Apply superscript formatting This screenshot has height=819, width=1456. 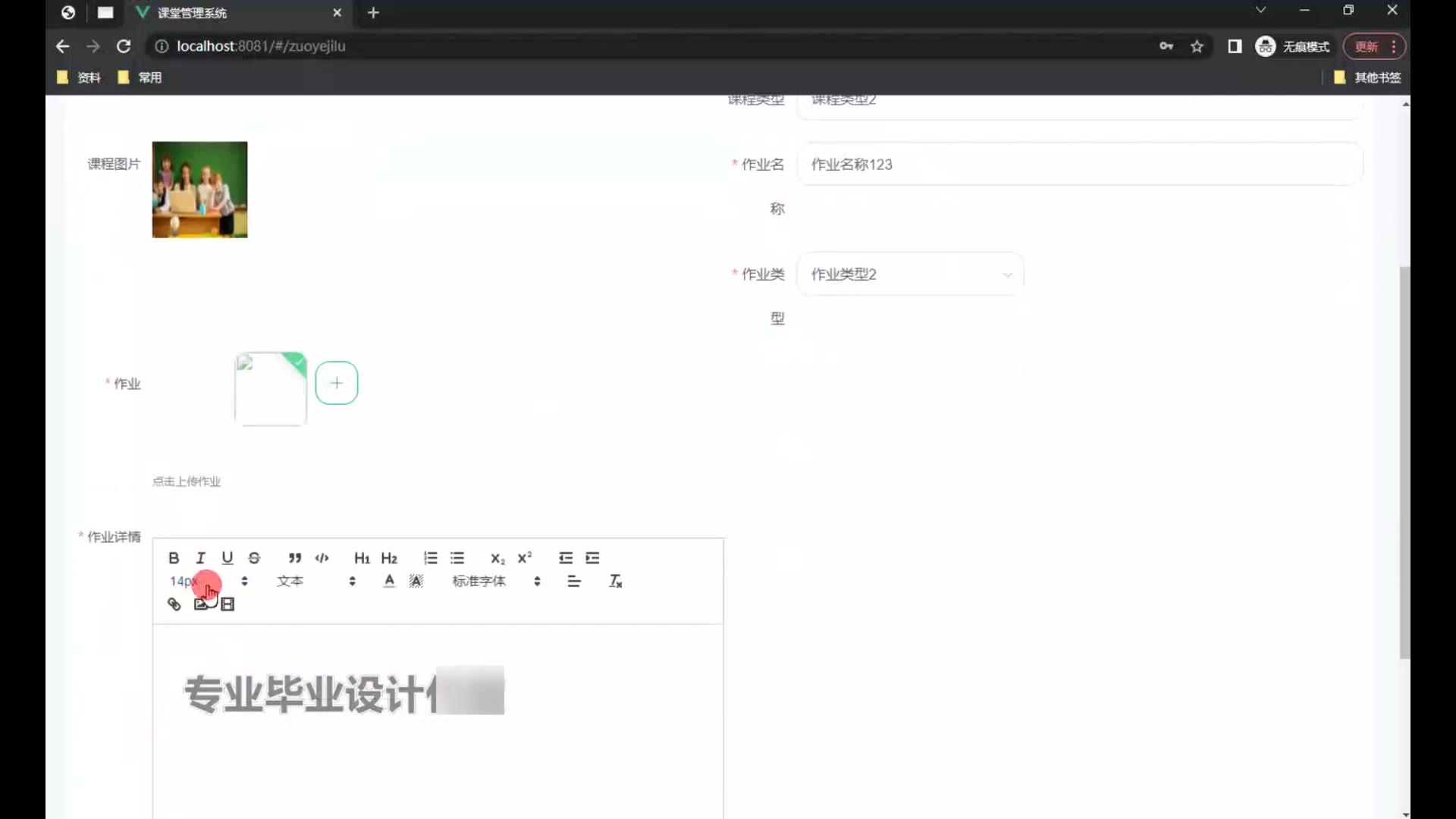[525, 558]
